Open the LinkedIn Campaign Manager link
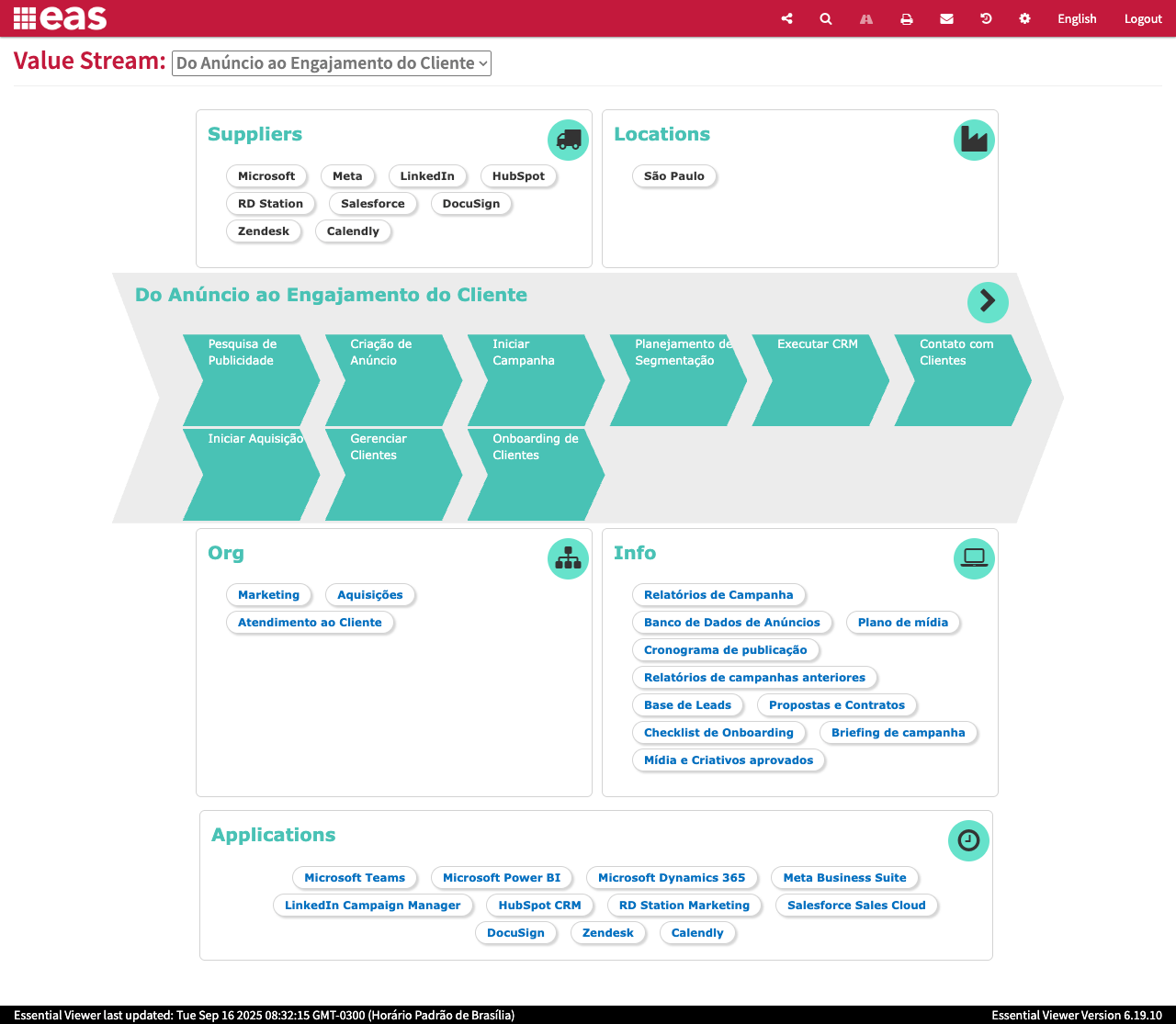Viewport: 1176px width, 1024px height. pyautogui.click(x=373, y=906)
